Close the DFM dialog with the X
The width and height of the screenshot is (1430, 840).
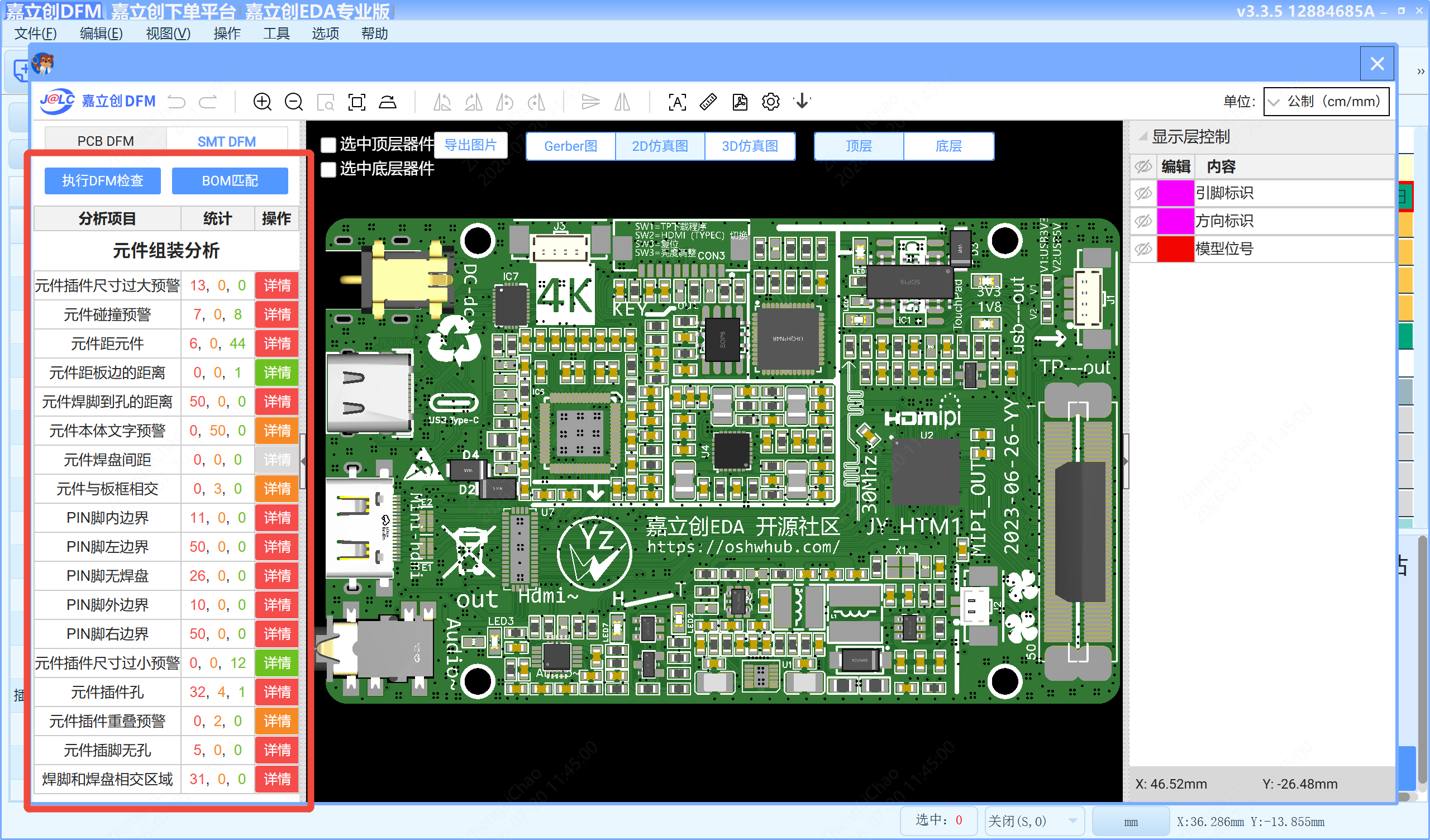1377,64
